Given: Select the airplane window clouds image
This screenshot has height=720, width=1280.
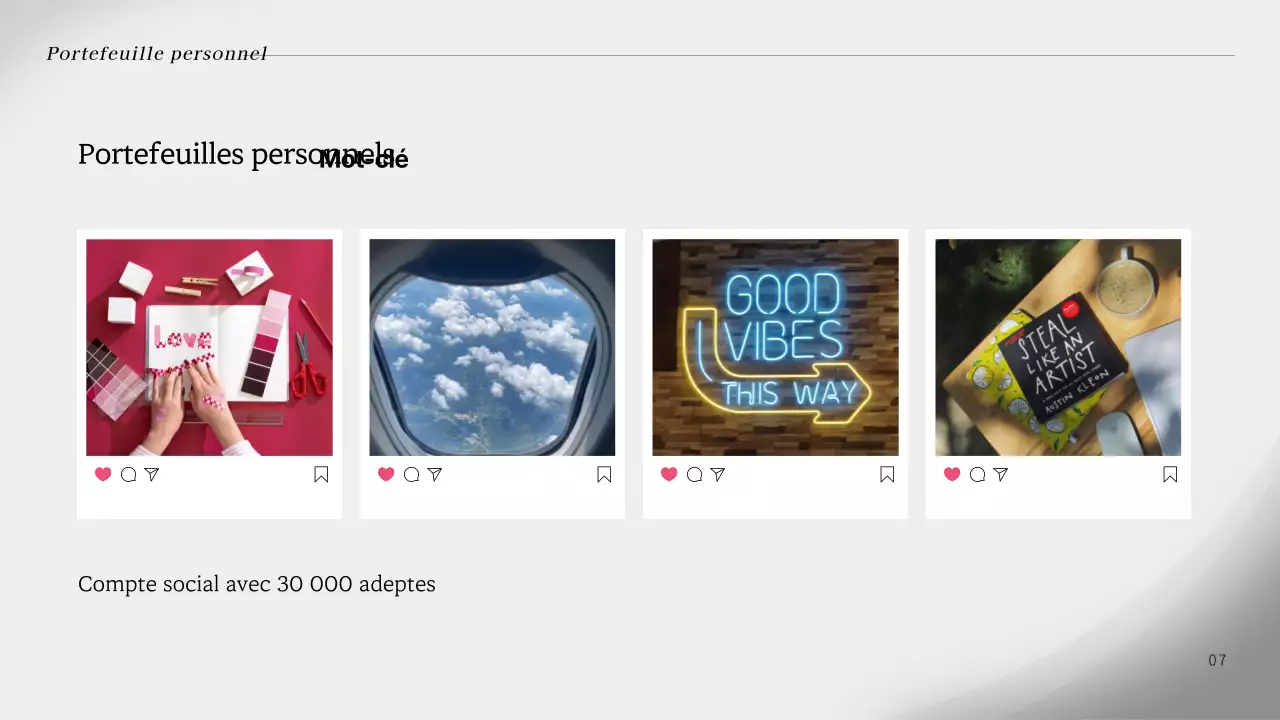Looking at the screenshot, I should click(492, 347).
